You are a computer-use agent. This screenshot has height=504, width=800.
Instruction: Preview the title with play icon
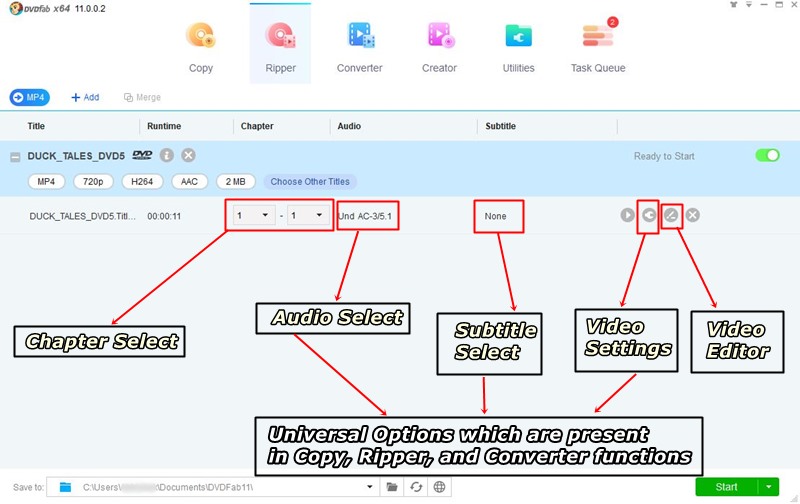click(628, 215)
